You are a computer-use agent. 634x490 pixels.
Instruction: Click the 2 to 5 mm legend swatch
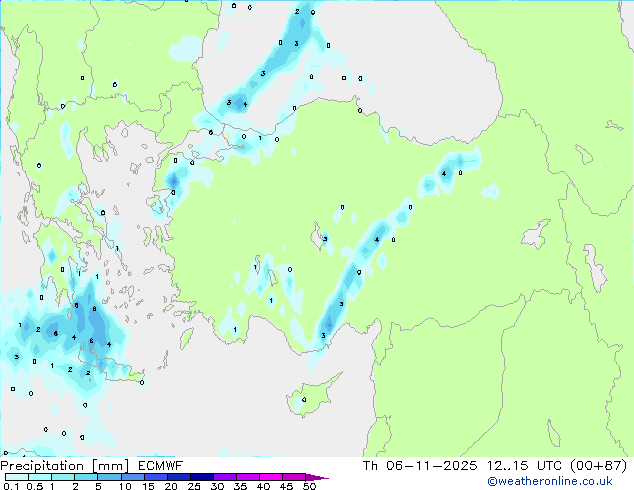[x=86, y=477]
